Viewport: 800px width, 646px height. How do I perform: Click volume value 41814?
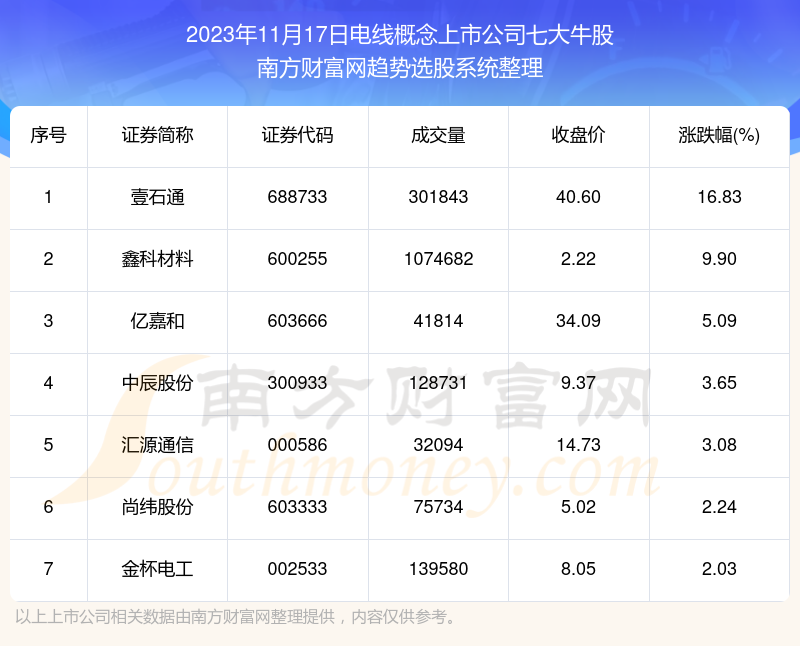438,321
